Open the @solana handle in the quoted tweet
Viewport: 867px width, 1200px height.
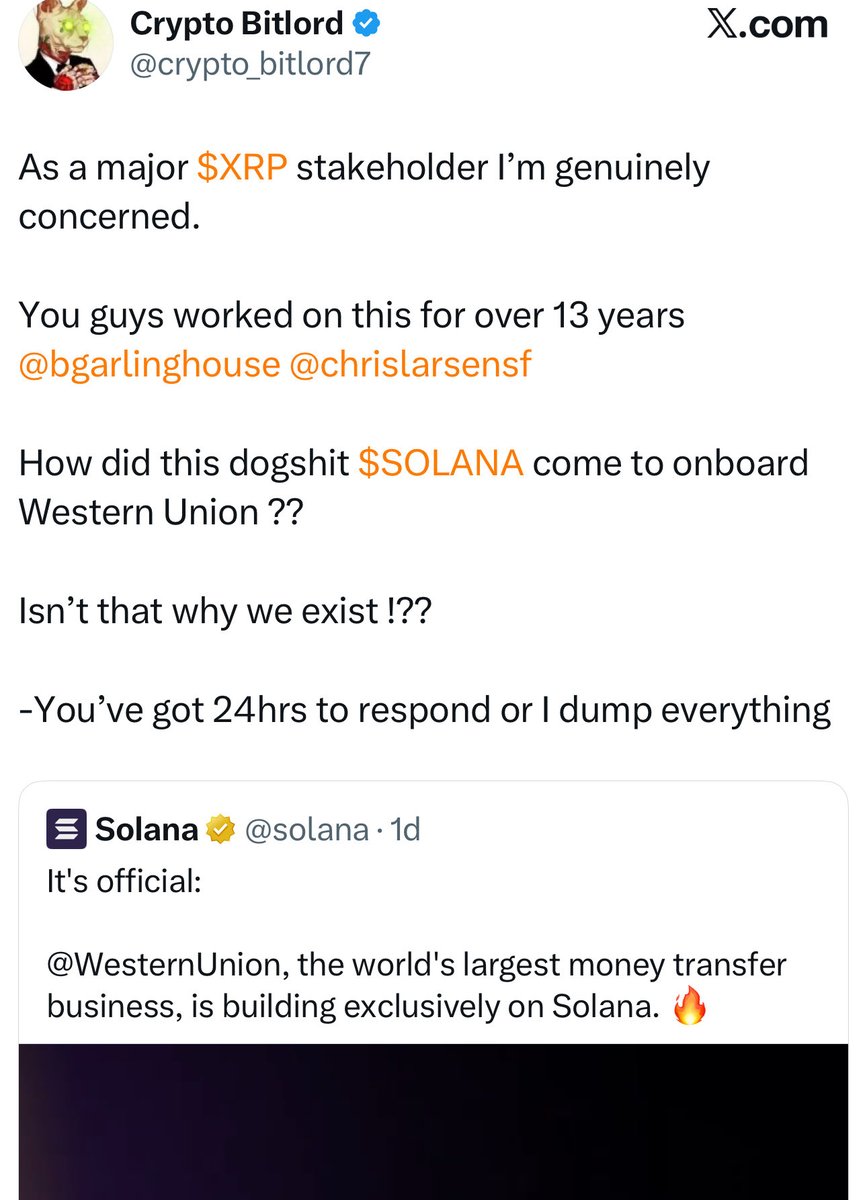[x=306, y=830]
